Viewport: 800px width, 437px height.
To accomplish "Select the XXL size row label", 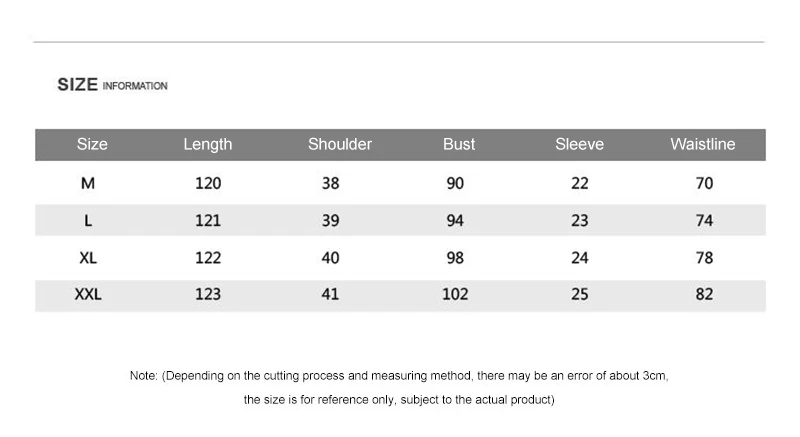I will click(x=88, y=294).
